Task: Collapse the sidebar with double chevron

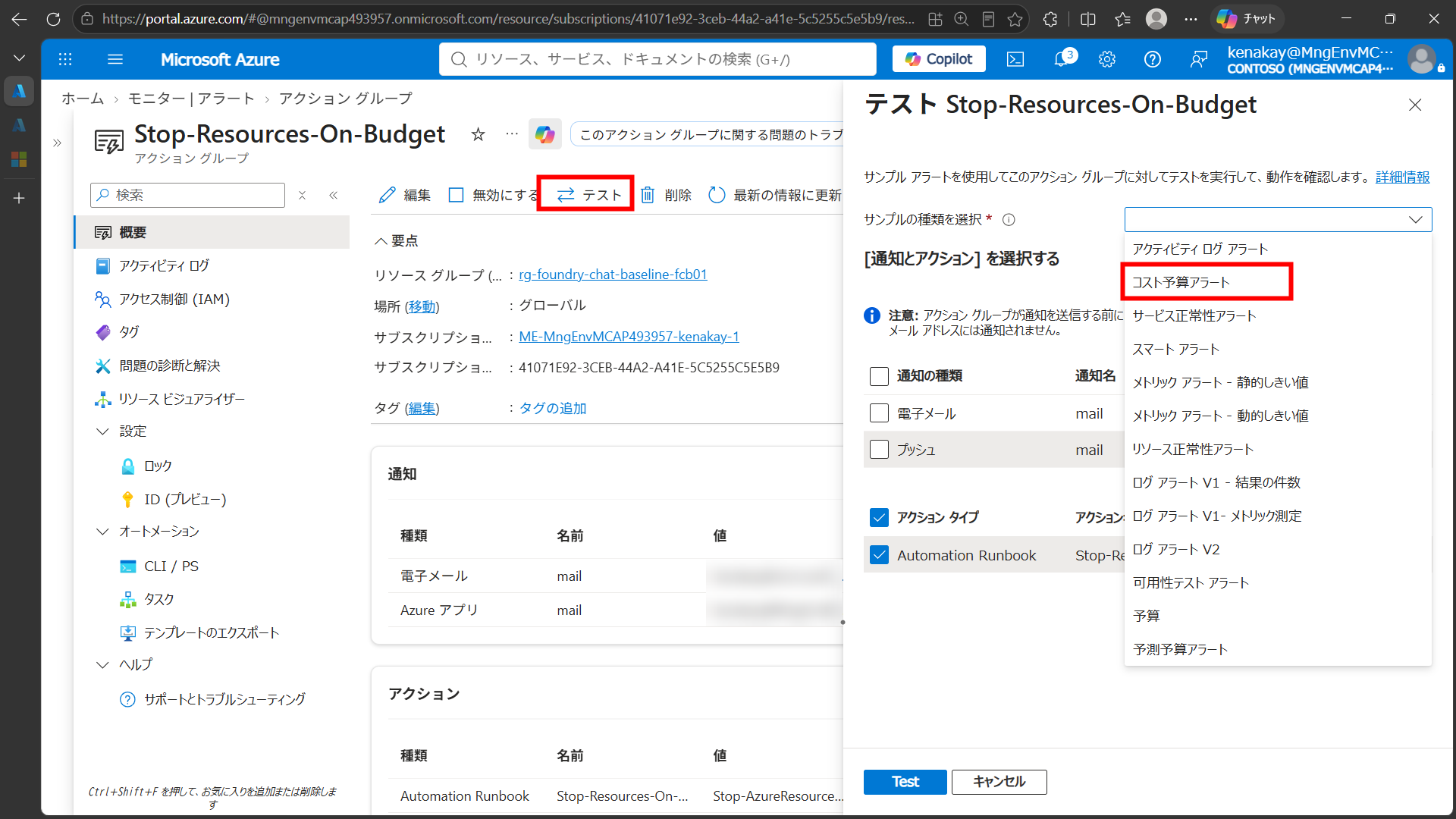Action: point(334,195)
